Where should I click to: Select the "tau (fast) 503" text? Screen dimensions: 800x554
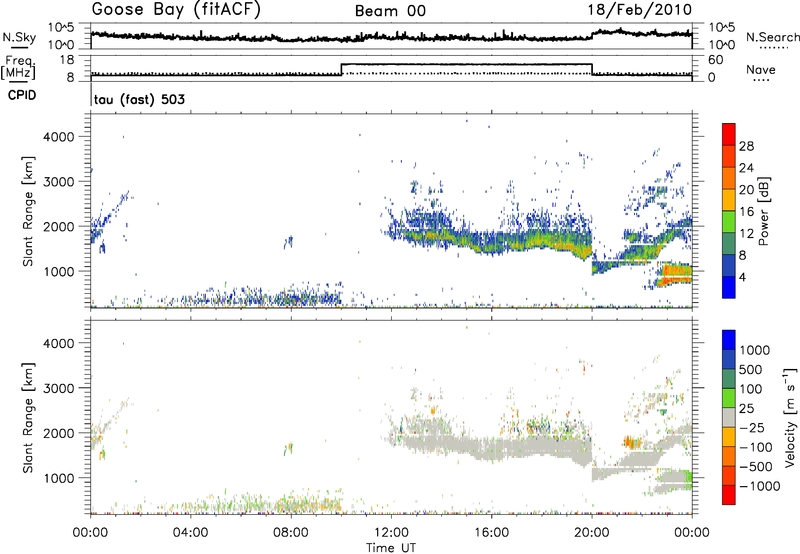(x=139, y=99)
